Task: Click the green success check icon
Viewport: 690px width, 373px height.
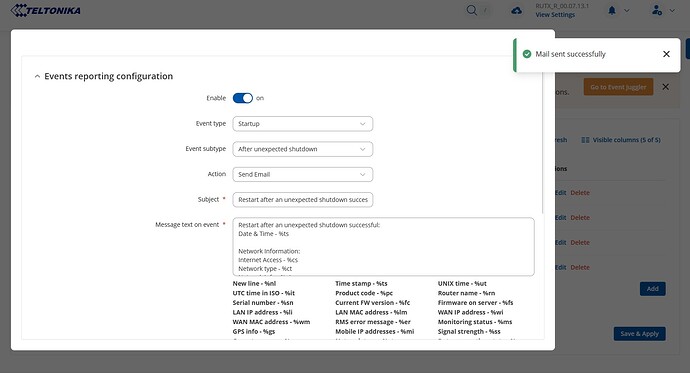Action: [527, 54]
